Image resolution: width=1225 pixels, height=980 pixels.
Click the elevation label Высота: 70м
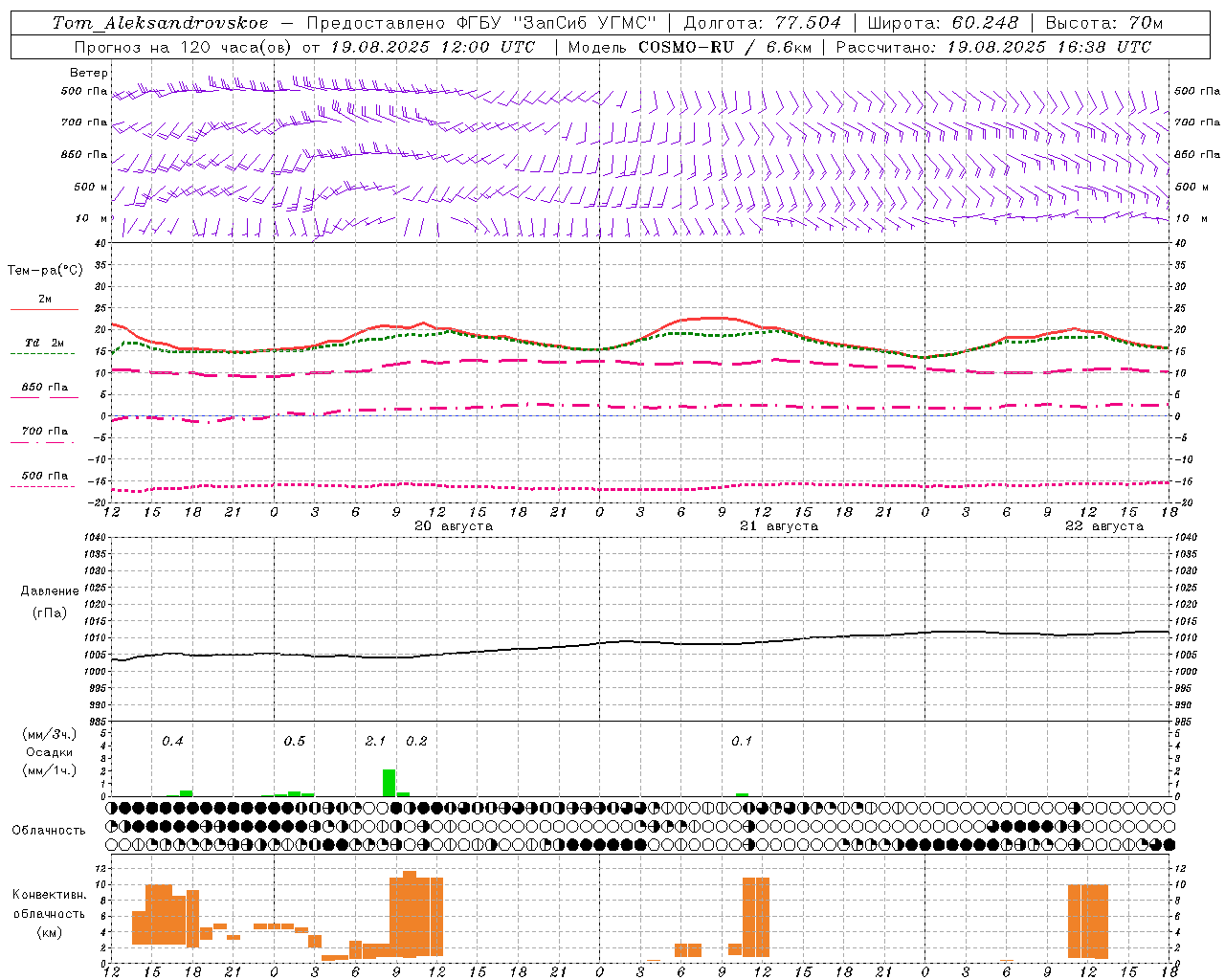(1104, 23)
